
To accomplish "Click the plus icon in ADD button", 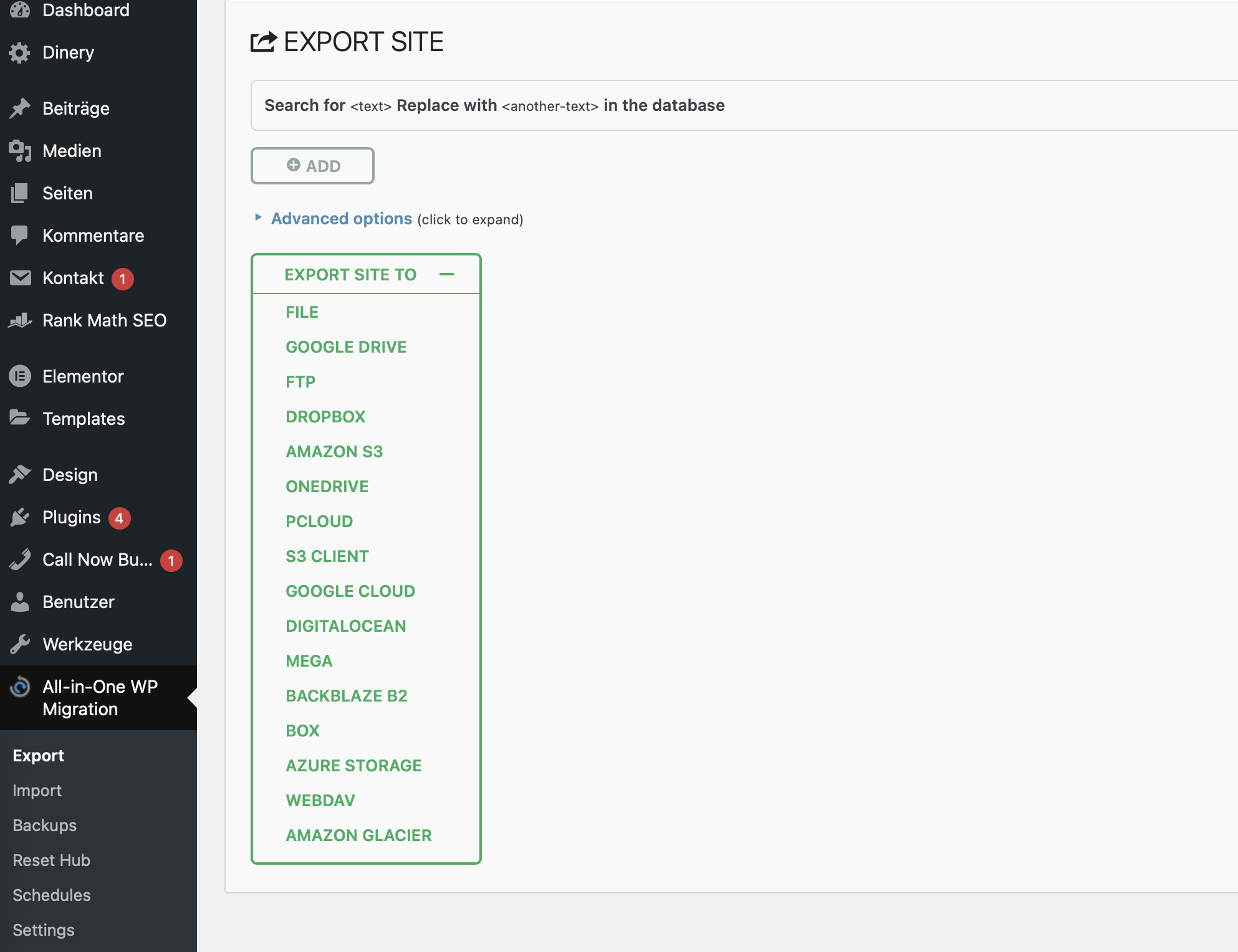I will pyautogui.click(x=294, y=164).
